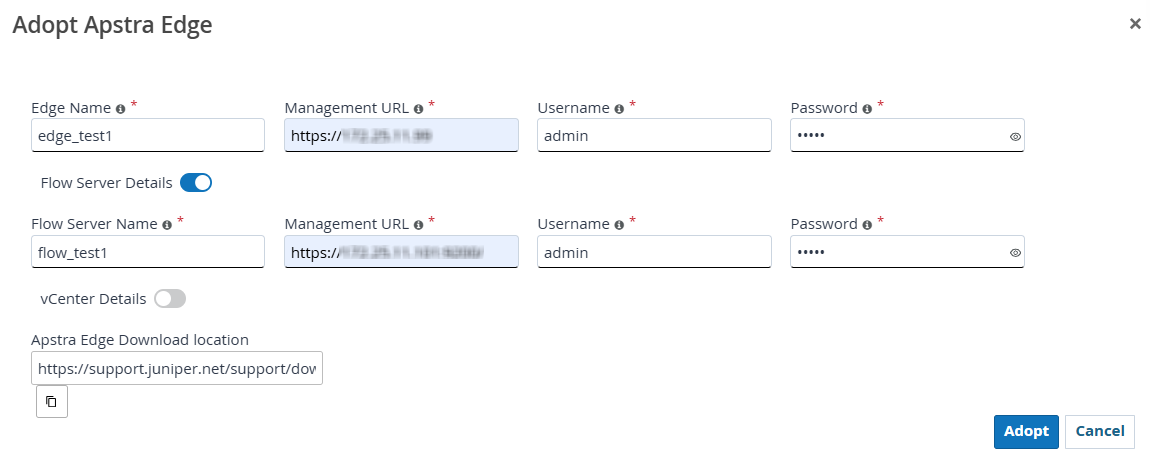Viewport: 1150px width, 463px height.
Task: Reveal the flow server password with eye icon
Action: pyautogui.click(x=1015, y=253)
